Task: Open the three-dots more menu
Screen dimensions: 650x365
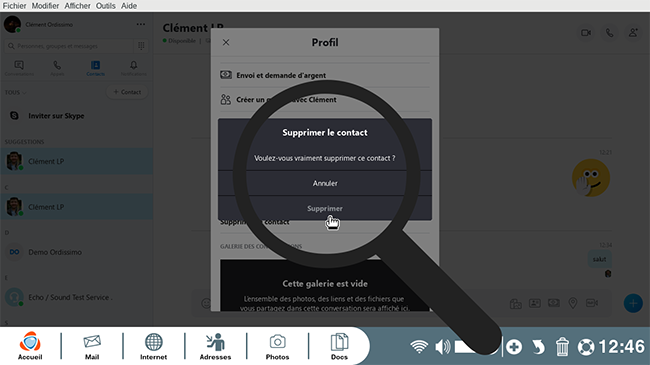Action: (x=141, y=24)
